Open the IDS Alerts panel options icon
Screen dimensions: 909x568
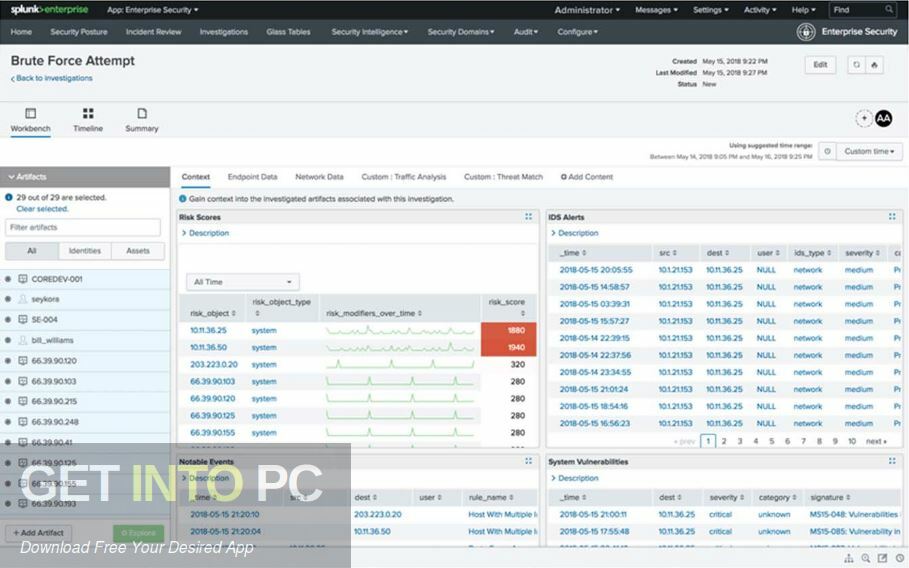892,217
